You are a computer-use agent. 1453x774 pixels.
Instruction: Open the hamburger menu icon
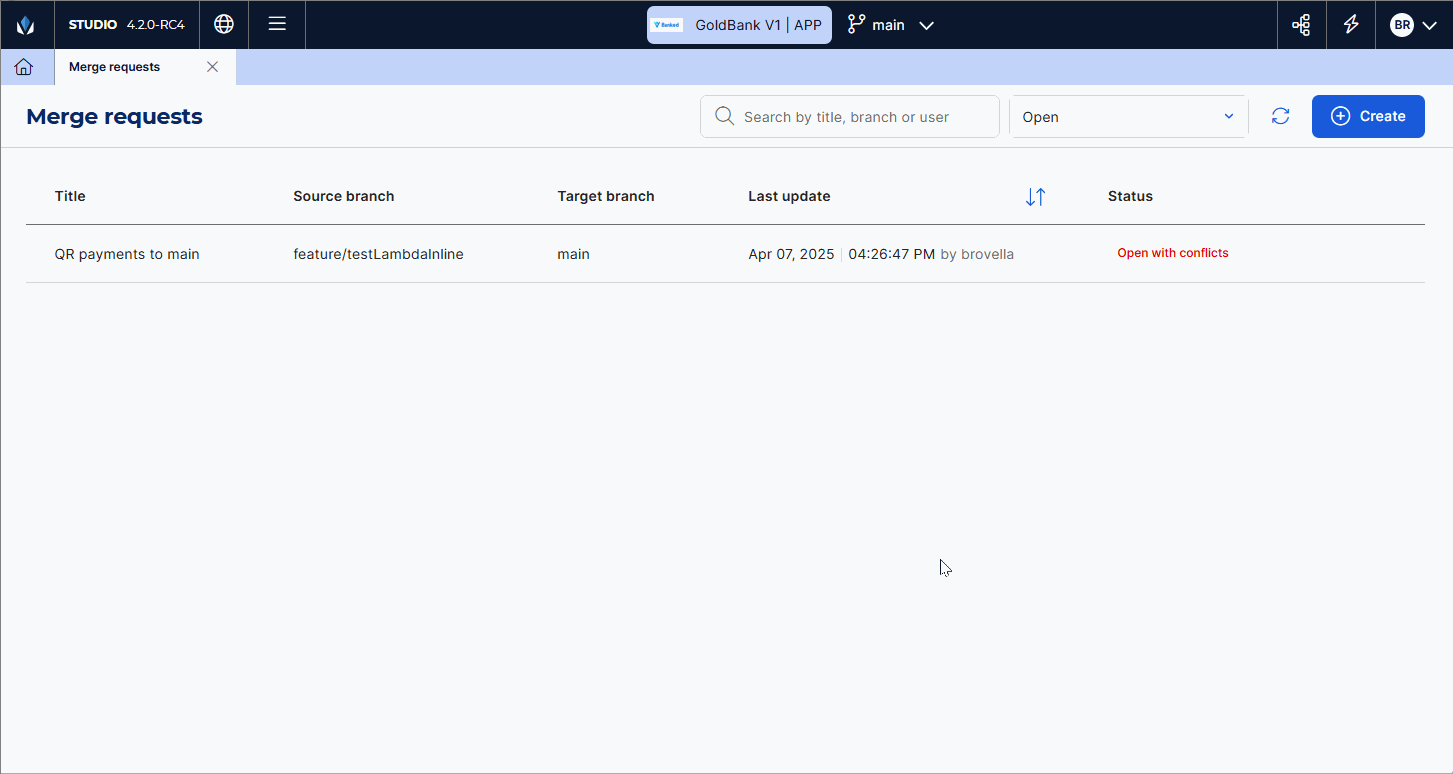(277, 25)
